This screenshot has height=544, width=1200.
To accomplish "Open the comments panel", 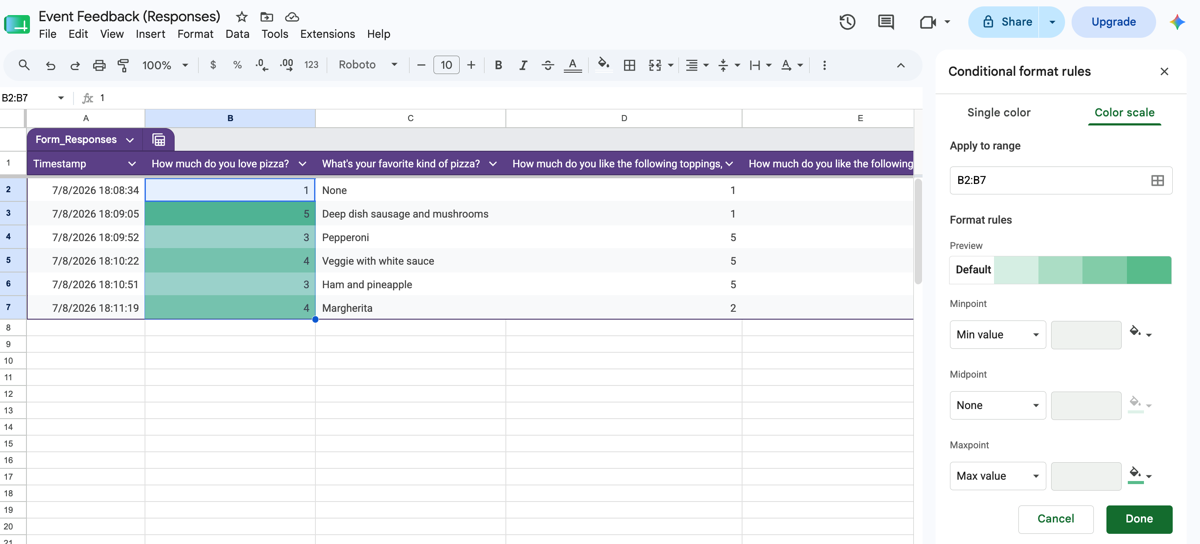I will point(886,22).
